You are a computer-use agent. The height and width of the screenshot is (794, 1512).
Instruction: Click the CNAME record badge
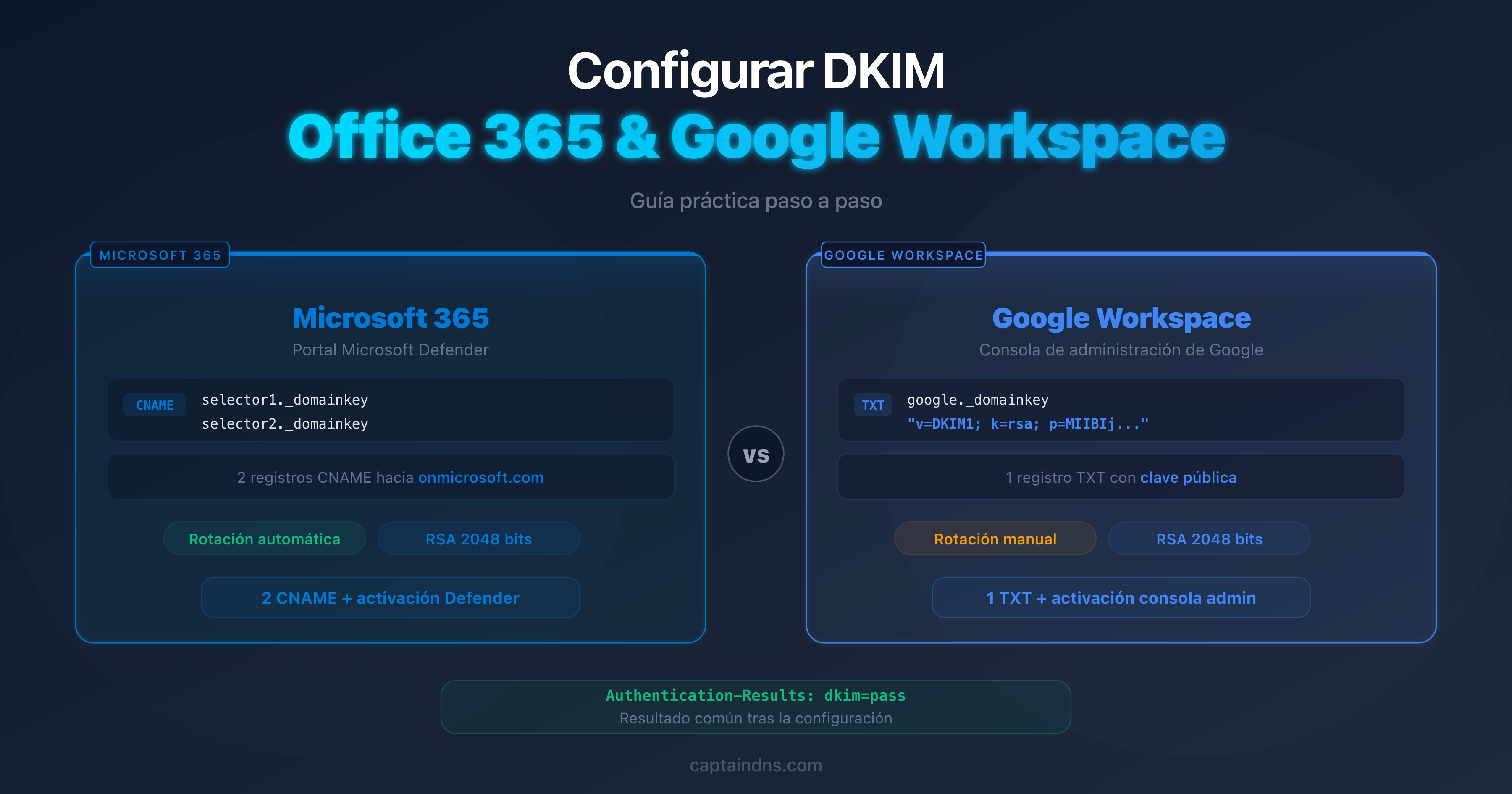click(x=155, y=405)
